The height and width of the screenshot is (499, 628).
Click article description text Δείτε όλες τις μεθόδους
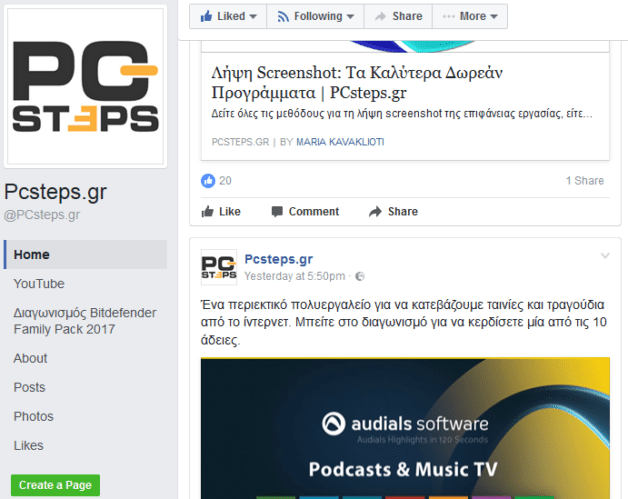(x=402, y=114)
